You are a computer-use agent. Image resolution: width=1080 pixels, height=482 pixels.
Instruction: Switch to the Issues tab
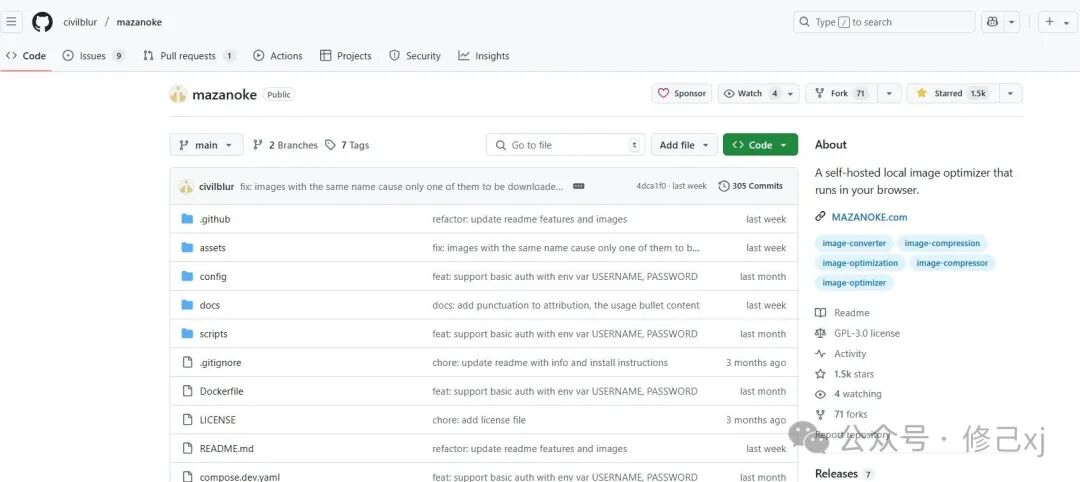(93, 56)
